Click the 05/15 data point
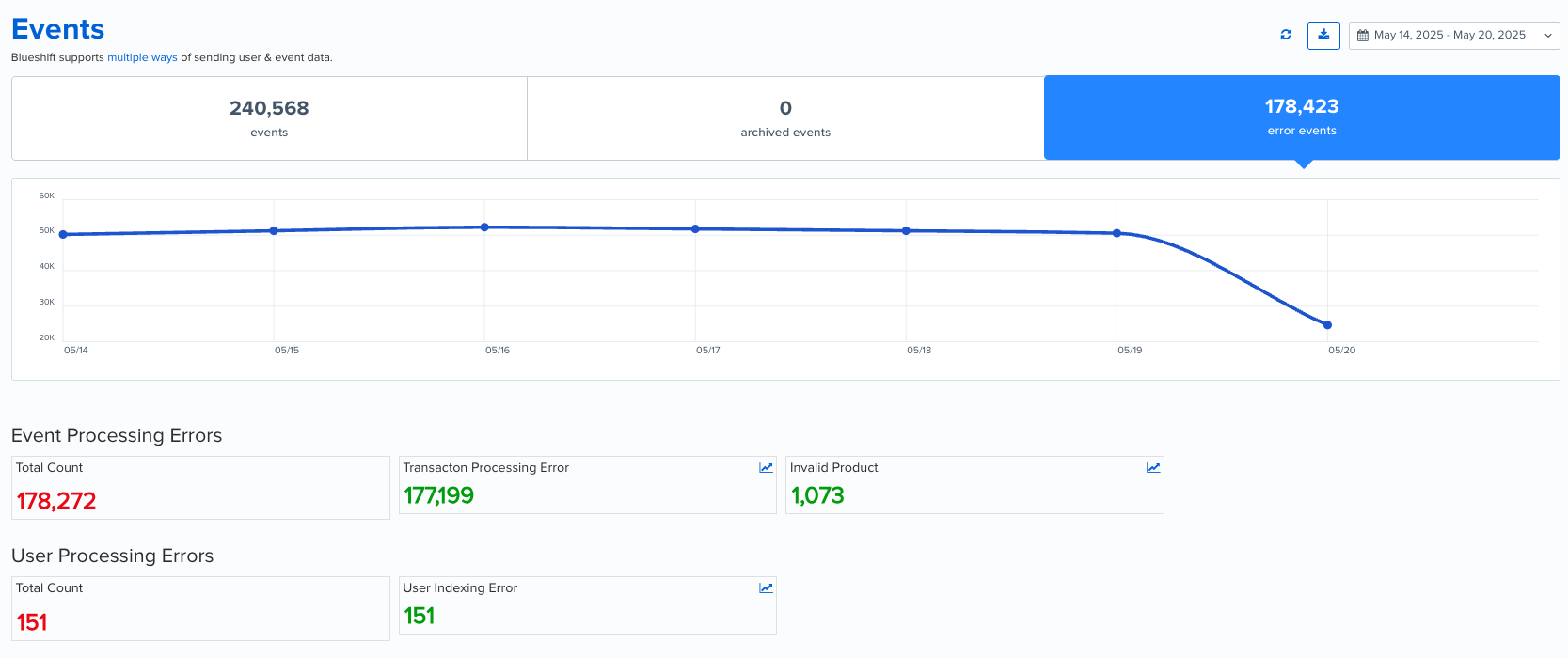The width and height of the screenshot is (1568, 658). pos(274,231)
